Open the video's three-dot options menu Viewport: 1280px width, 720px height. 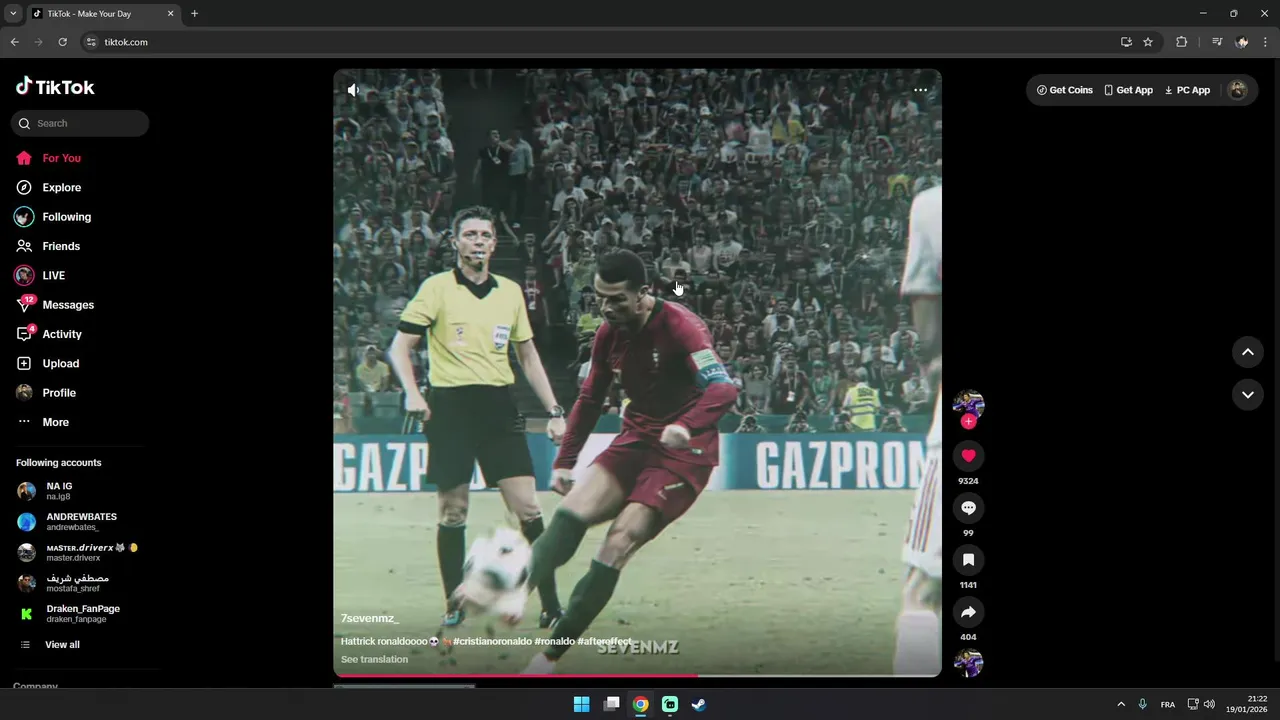pos(920,90)
